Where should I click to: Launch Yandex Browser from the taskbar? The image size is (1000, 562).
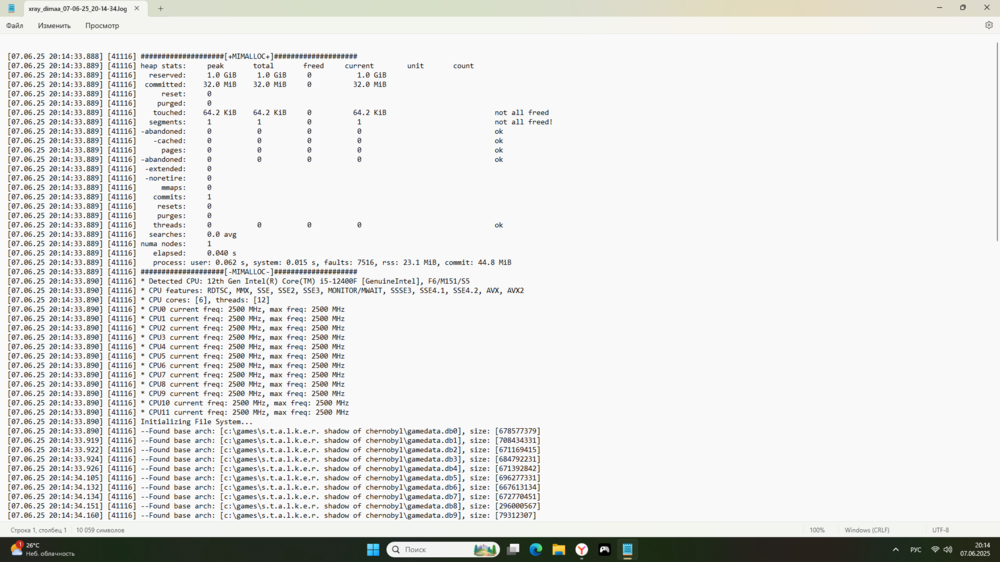tap(582, 549)
